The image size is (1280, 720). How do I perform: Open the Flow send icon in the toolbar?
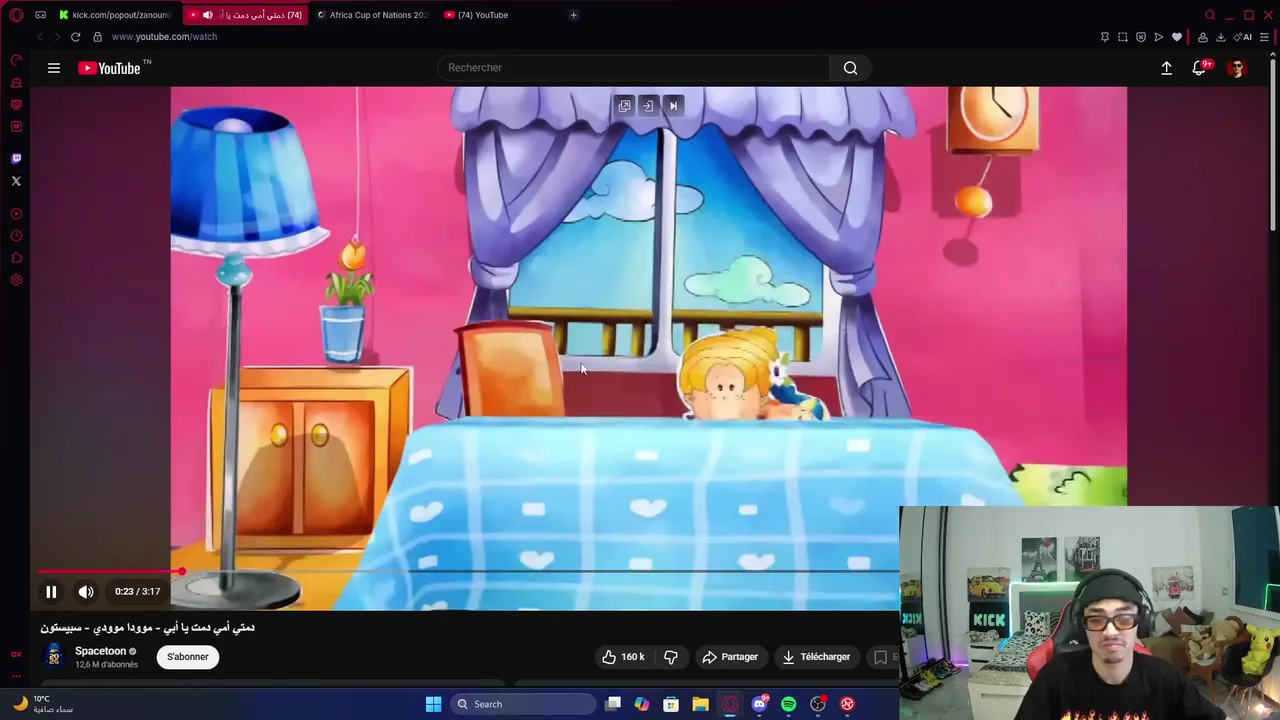pyautogui.click(x=1158, y=37)
